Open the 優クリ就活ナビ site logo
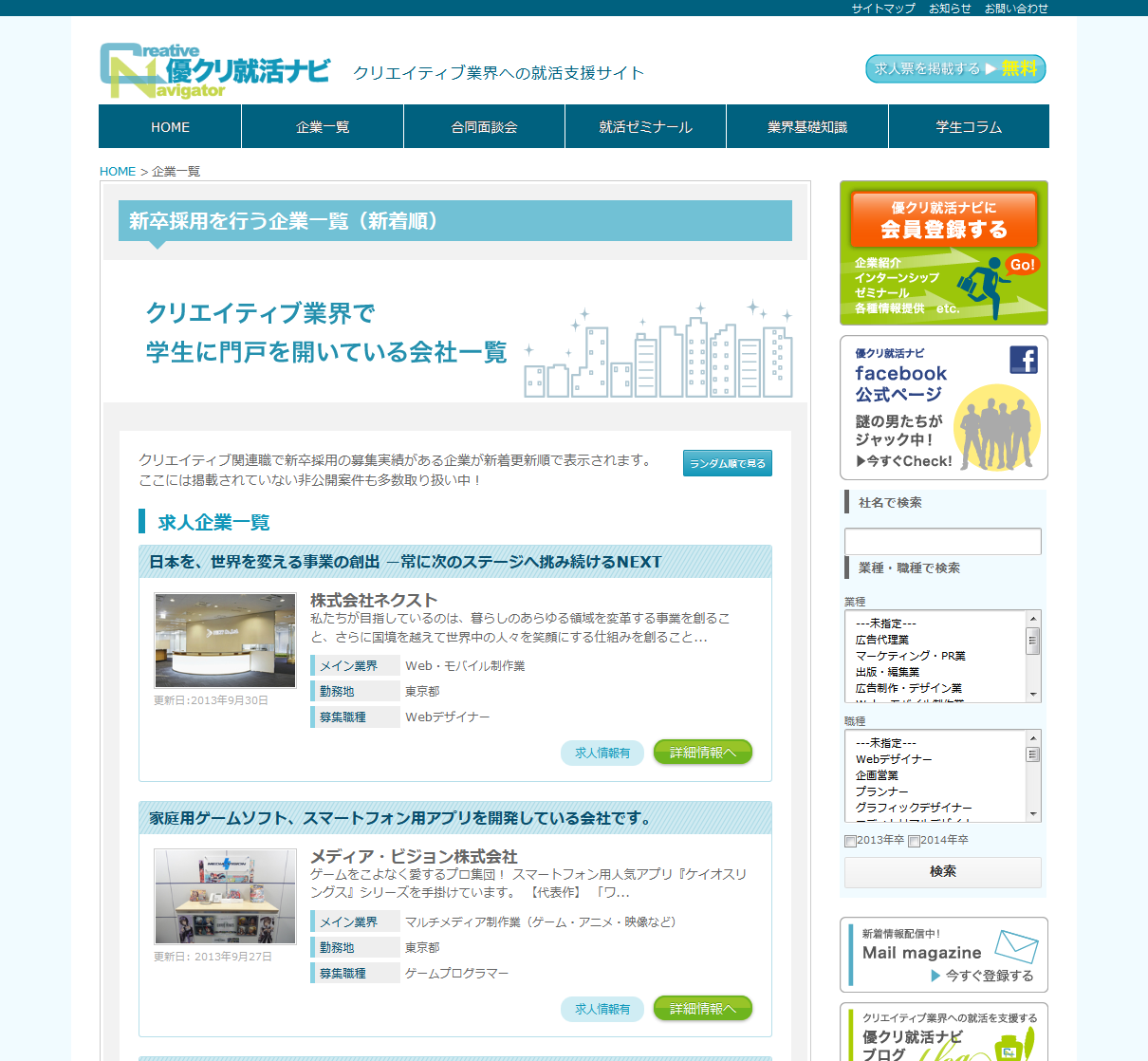 pyautogui.click(x=214, y=70)
